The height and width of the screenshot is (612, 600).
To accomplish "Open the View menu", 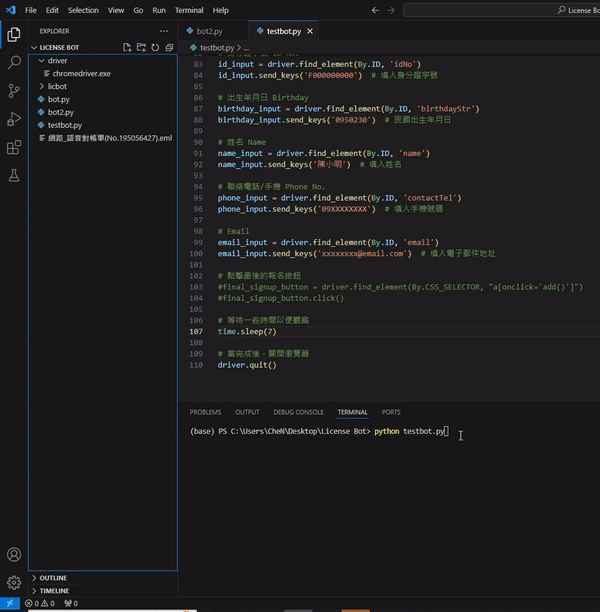I will [x=116, y=10].
